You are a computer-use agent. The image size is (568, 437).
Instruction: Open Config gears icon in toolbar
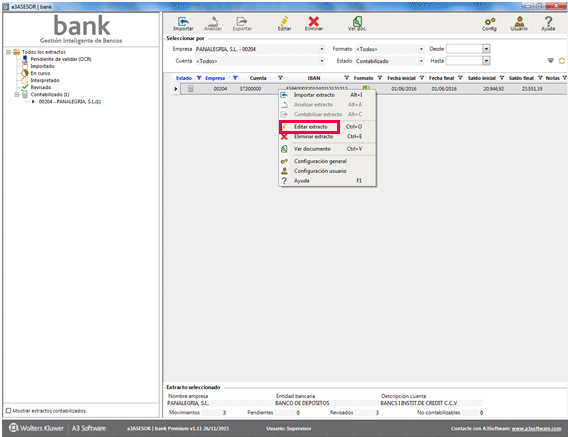click(x=489, y=24)
